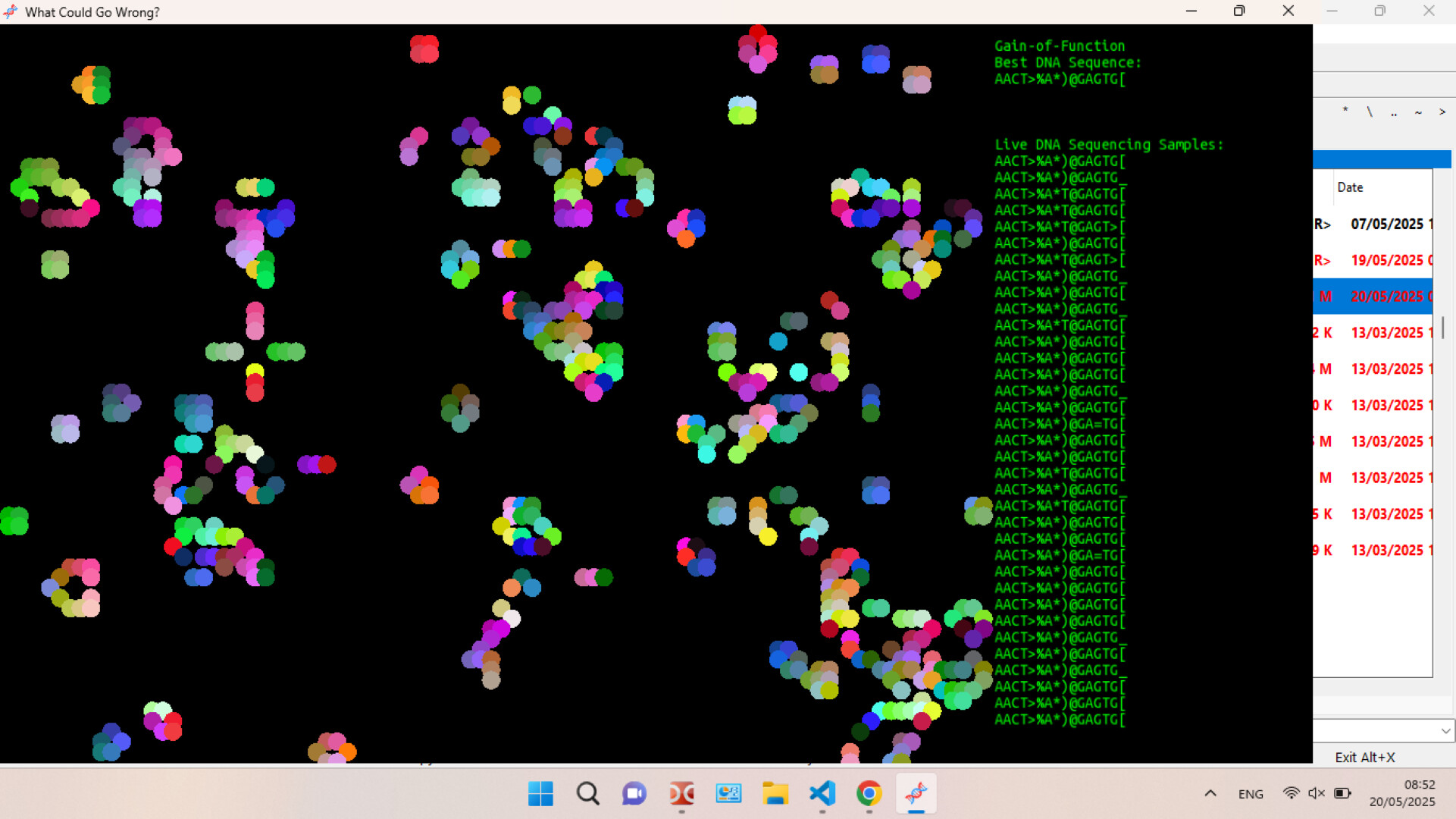Click the scrollbar beside the file list

point(1443,328)
